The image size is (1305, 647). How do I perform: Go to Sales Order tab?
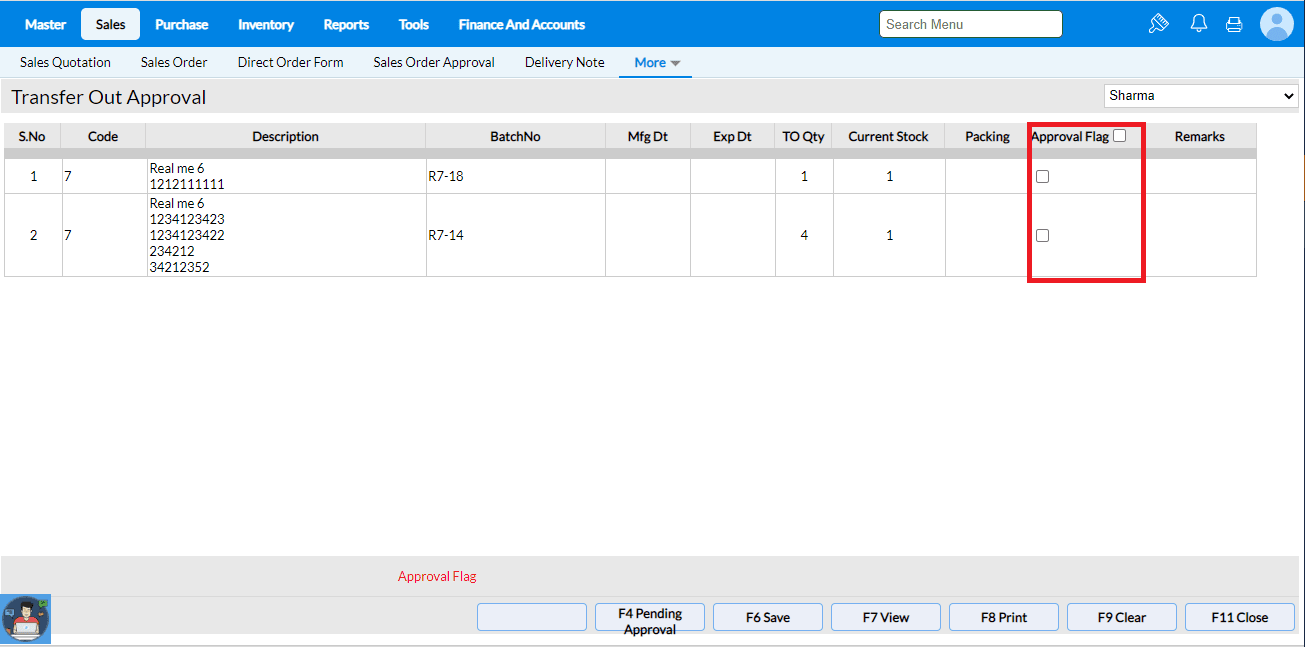pos(174,62)
